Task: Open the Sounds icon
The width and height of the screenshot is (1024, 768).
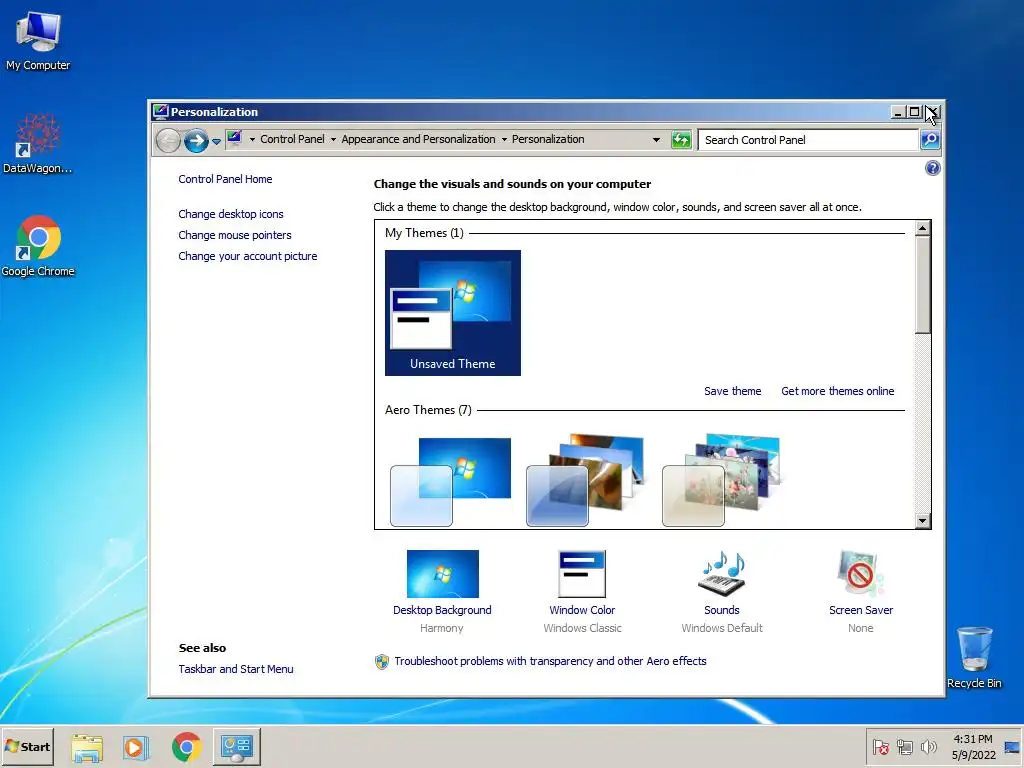Action: (722, 574)
